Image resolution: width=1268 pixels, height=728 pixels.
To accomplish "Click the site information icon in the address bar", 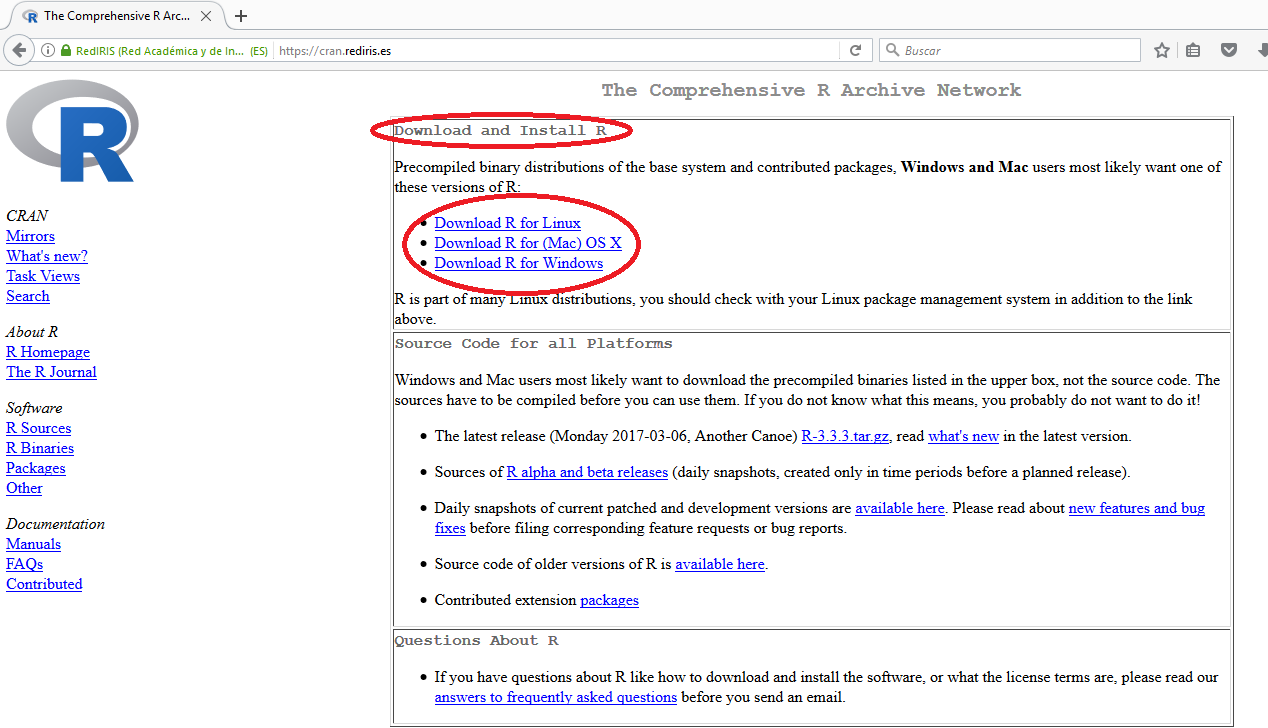I will click(48, 50).
